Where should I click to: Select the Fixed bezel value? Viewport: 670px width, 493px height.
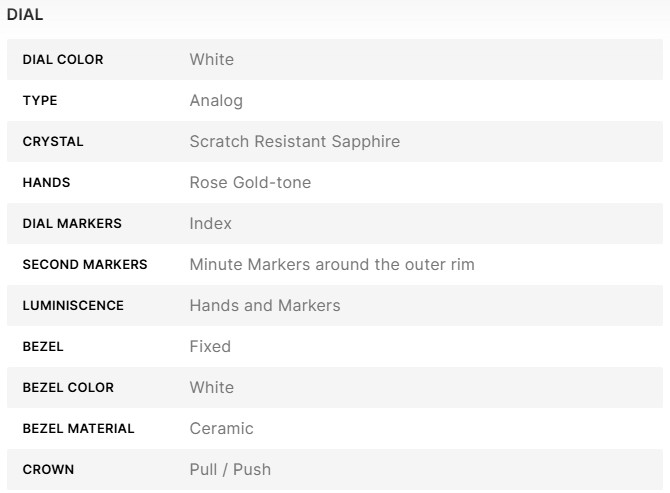210,347
